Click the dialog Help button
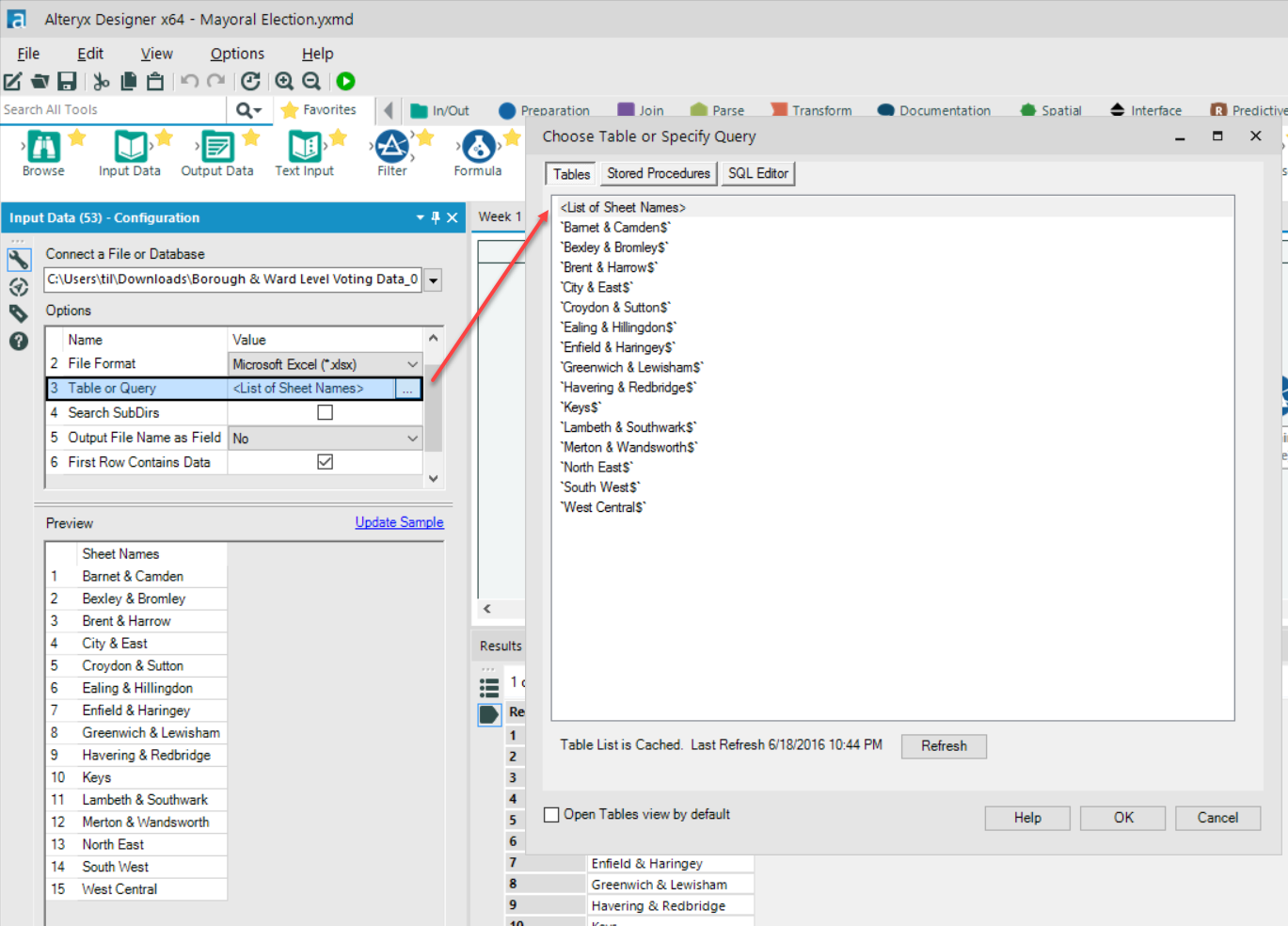This screenshot has height=926, width=1288. [x=1027, y=818]
